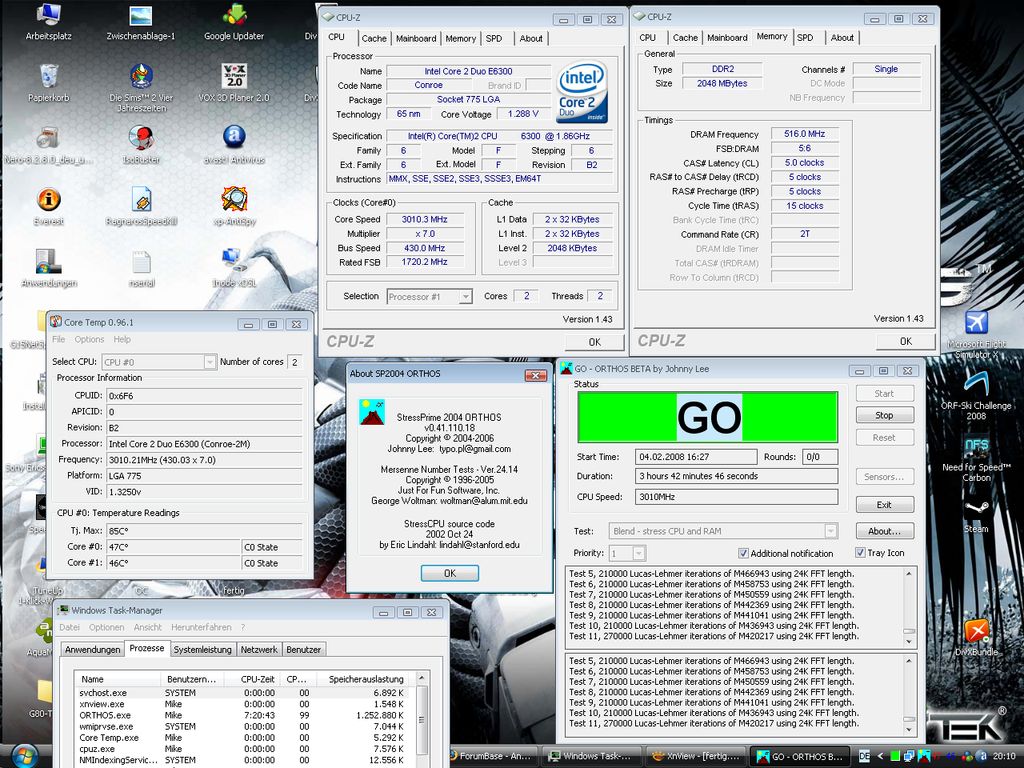The image size is (1024, 768).
Task: Select ORTHOS.exe process row
Action: (245, 716)
